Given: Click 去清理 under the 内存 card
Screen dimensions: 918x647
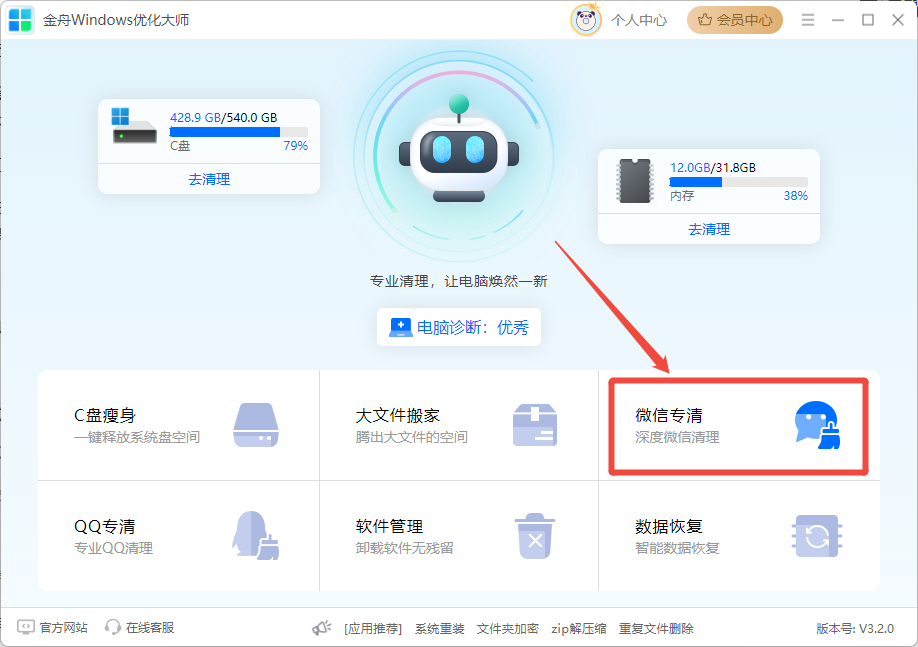Looking at the screenshot, I should 709,229.
